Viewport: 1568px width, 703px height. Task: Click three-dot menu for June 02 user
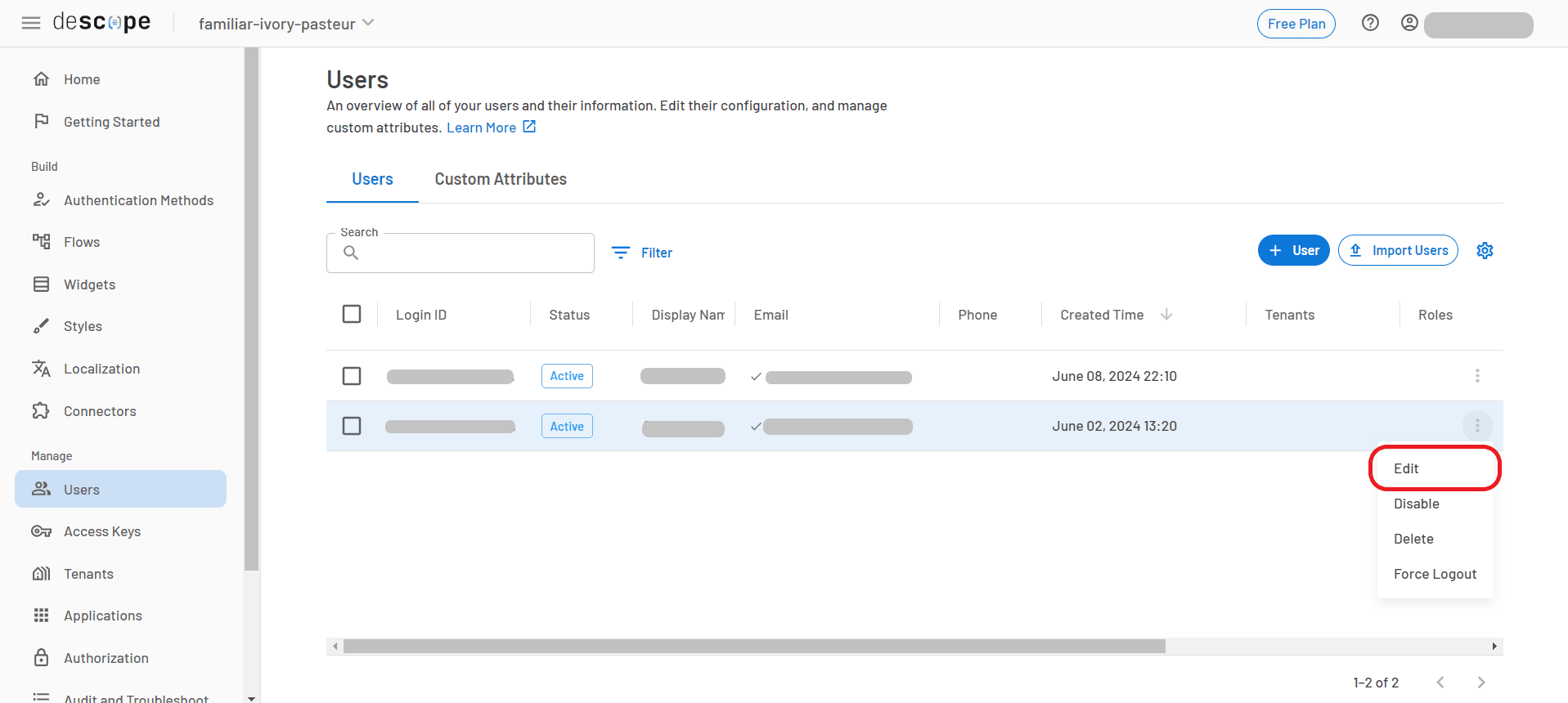click(1477, 426)
